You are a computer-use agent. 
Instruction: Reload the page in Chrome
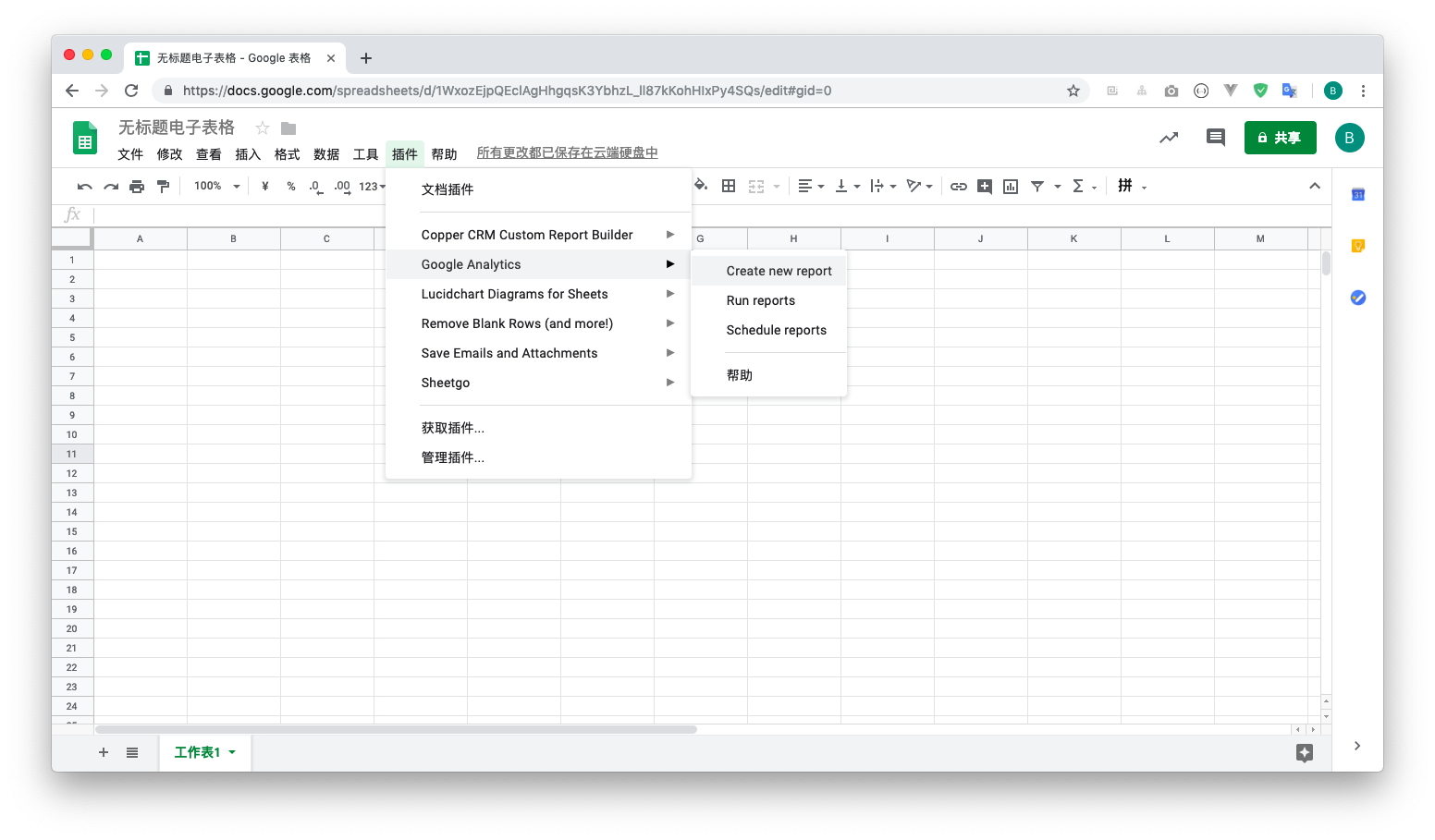pos(131,91)
